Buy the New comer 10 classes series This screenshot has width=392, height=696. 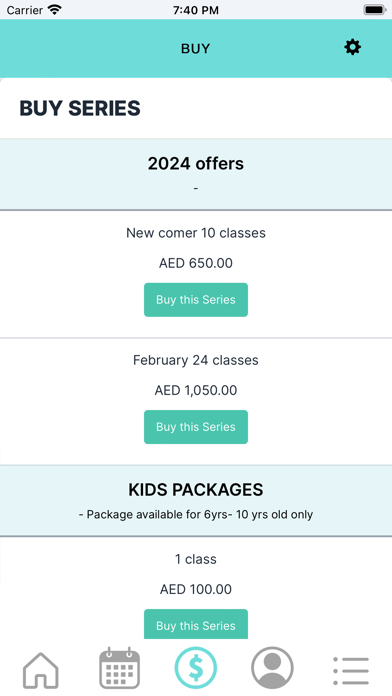pyautogui.click(x=196, y=300)
